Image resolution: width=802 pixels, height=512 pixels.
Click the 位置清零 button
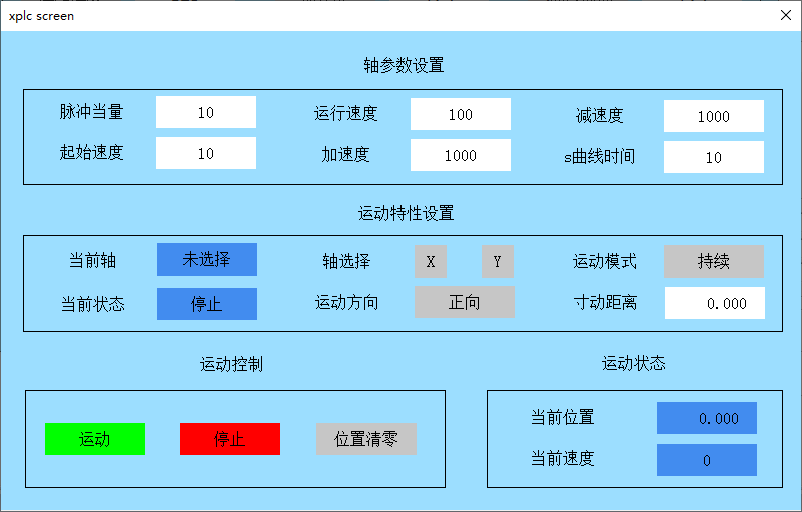[366, 439]
